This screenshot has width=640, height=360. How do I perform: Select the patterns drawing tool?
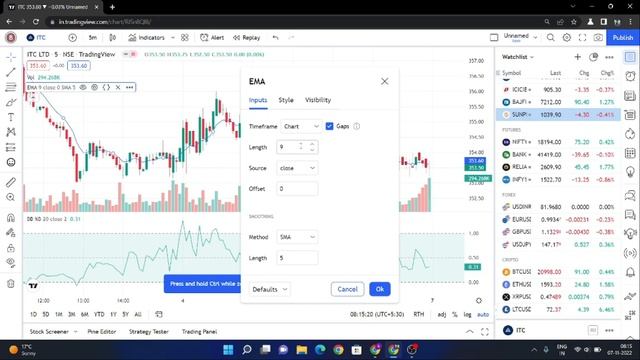pyautogui.click(x=11, y=132)
